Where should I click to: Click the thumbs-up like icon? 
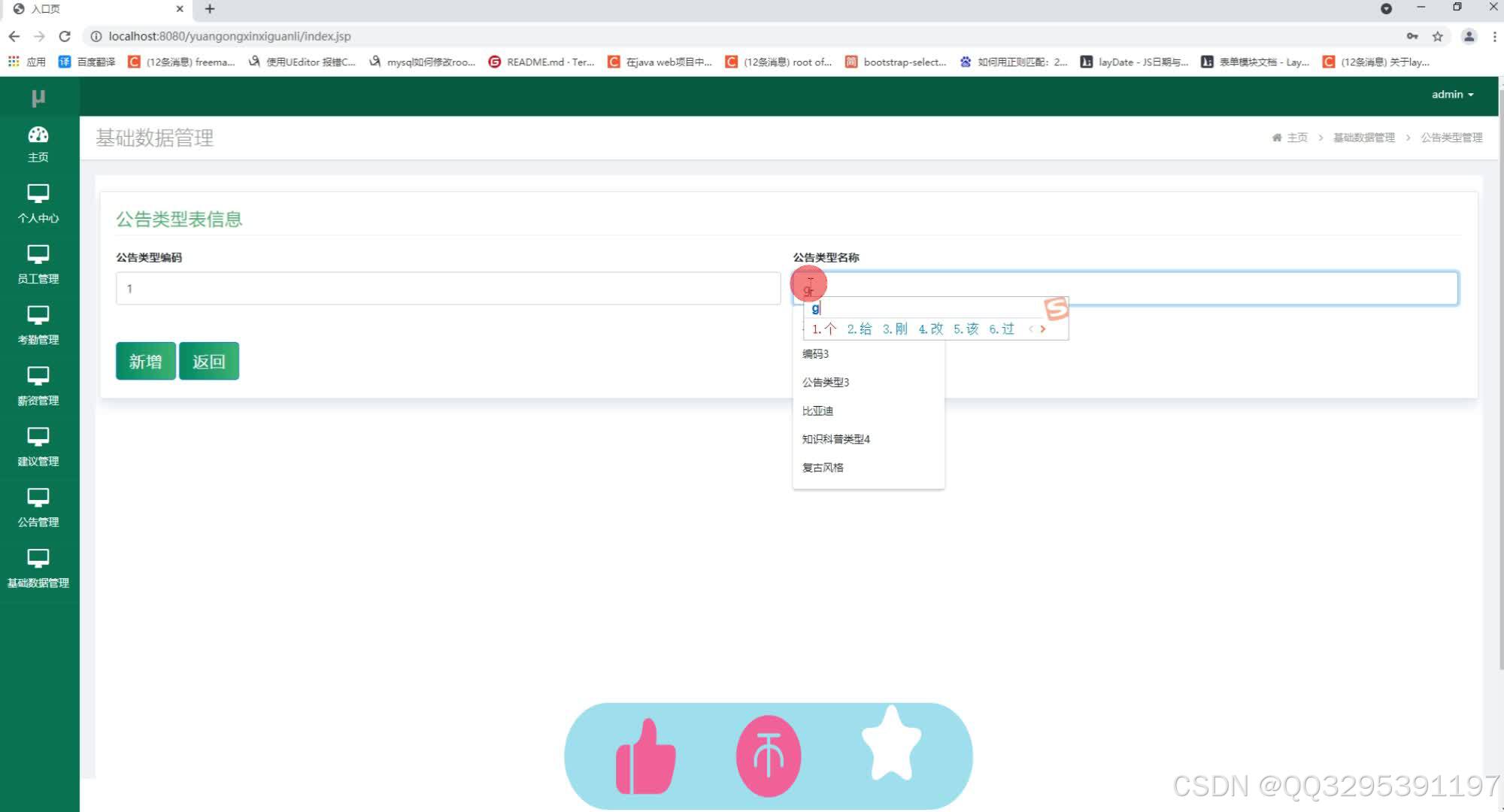(x=645, y=756)
